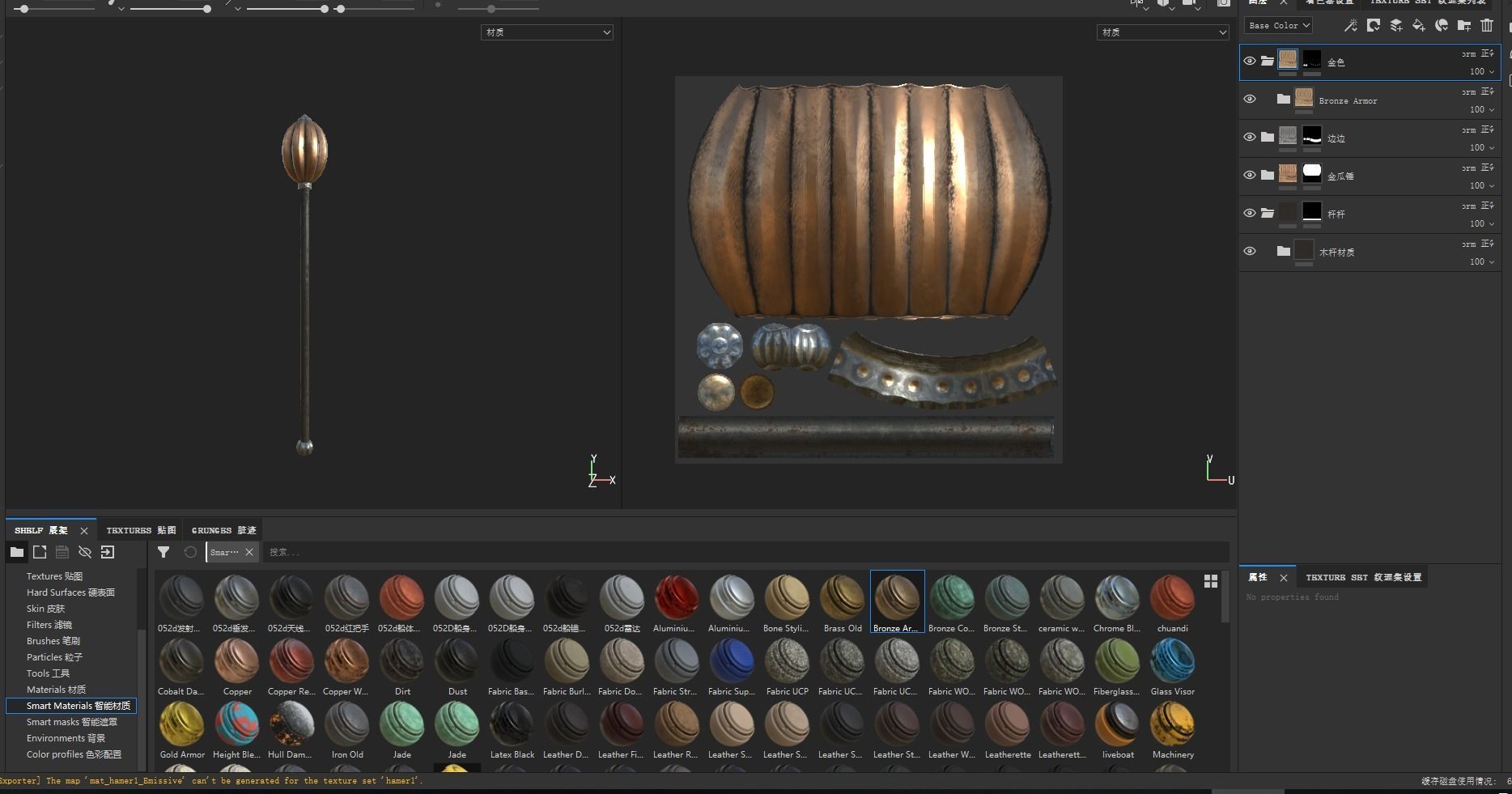
Task: Hide the 木杆材质 layer
Action: (1250, 251)
